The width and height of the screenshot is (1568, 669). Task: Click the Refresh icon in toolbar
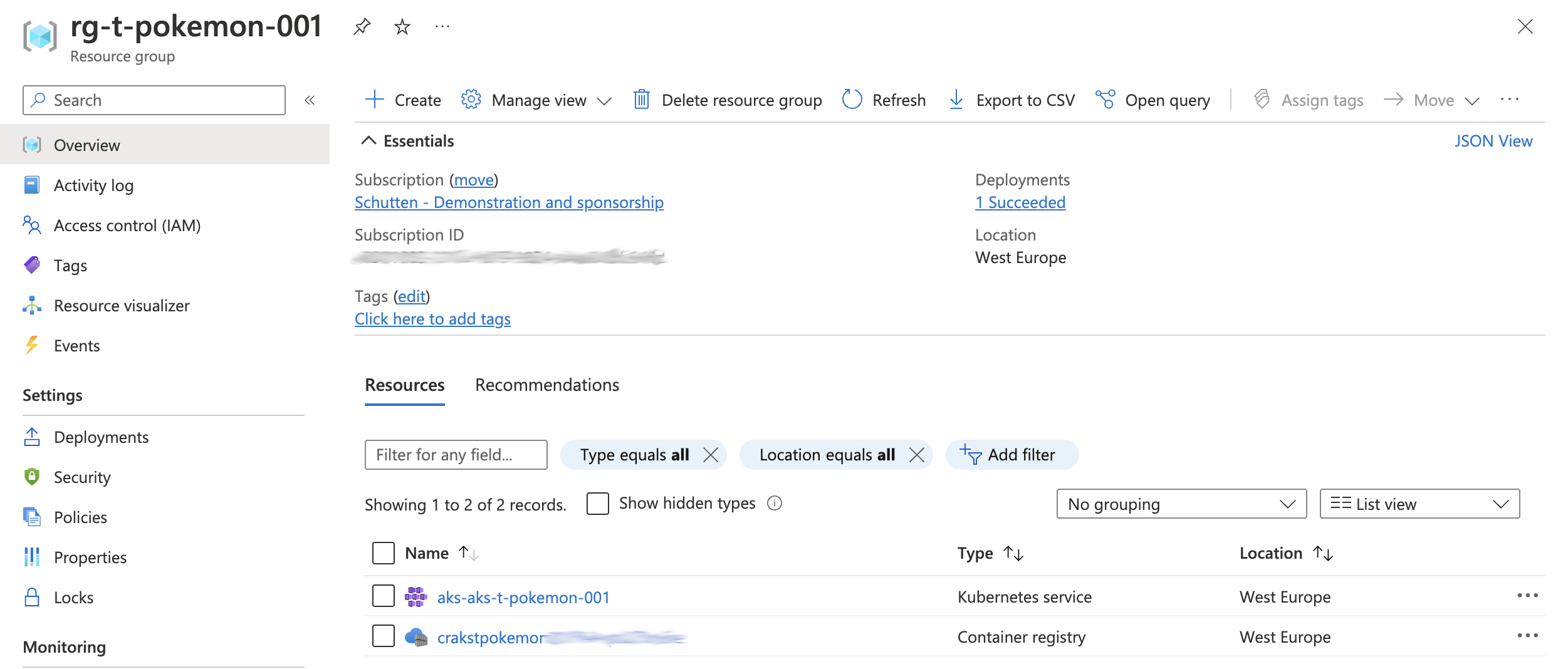click(852, 100)
